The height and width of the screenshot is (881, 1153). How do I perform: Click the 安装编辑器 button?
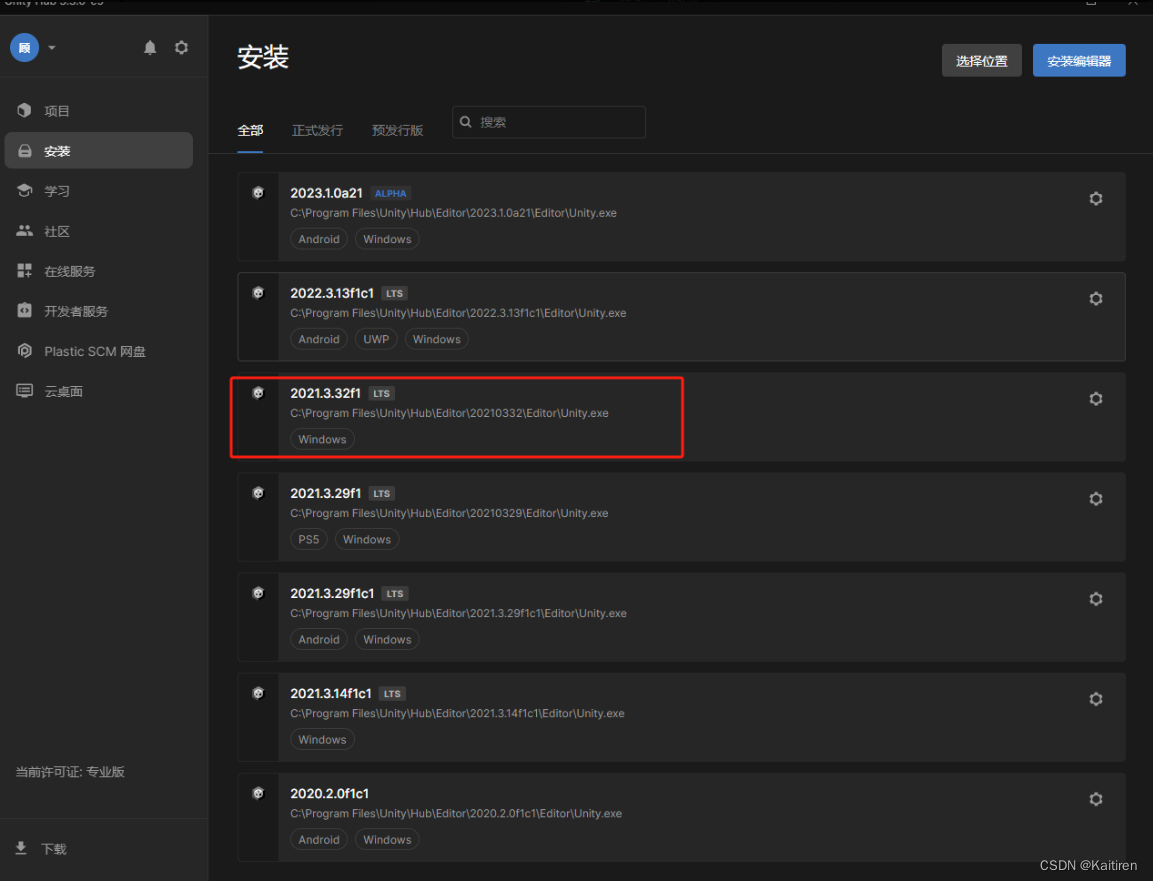[1079, 60]
